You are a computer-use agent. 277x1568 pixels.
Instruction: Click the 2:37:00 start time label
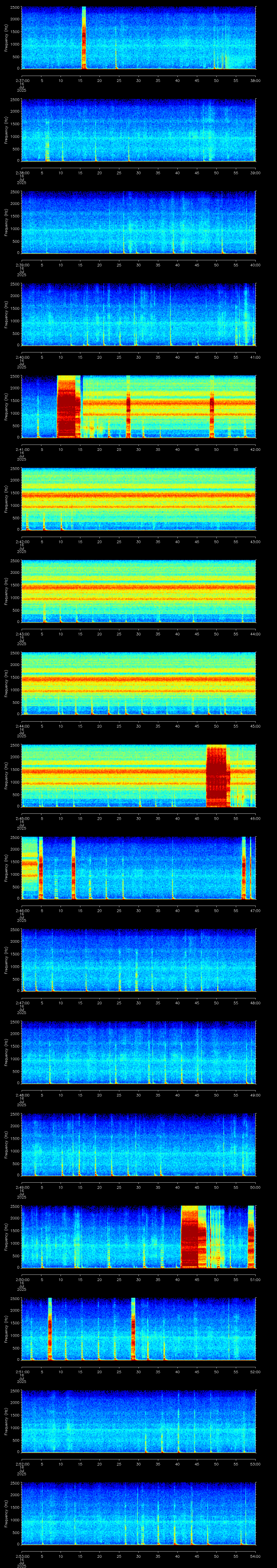(22, 80)
